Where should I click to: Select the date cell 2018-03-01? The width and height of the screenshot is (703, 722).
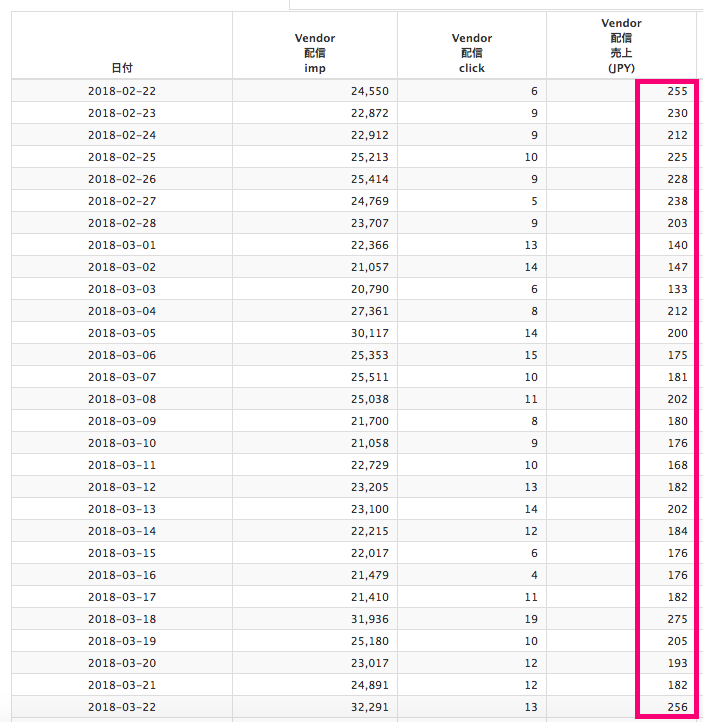pyautogui.click(x=122, y=245)
